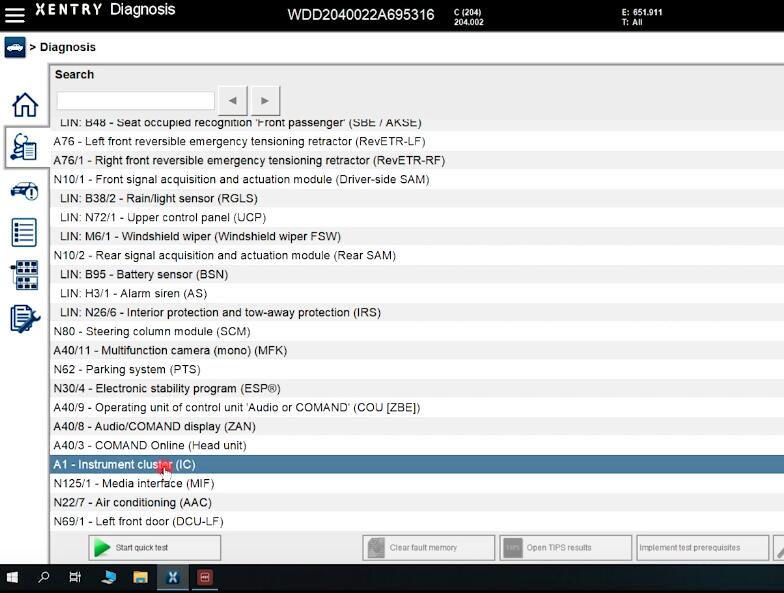Select N69/1 Left front door (DCU-LF)
The width and height of the screenshot is (784, 593).
[x=417, y=522]
